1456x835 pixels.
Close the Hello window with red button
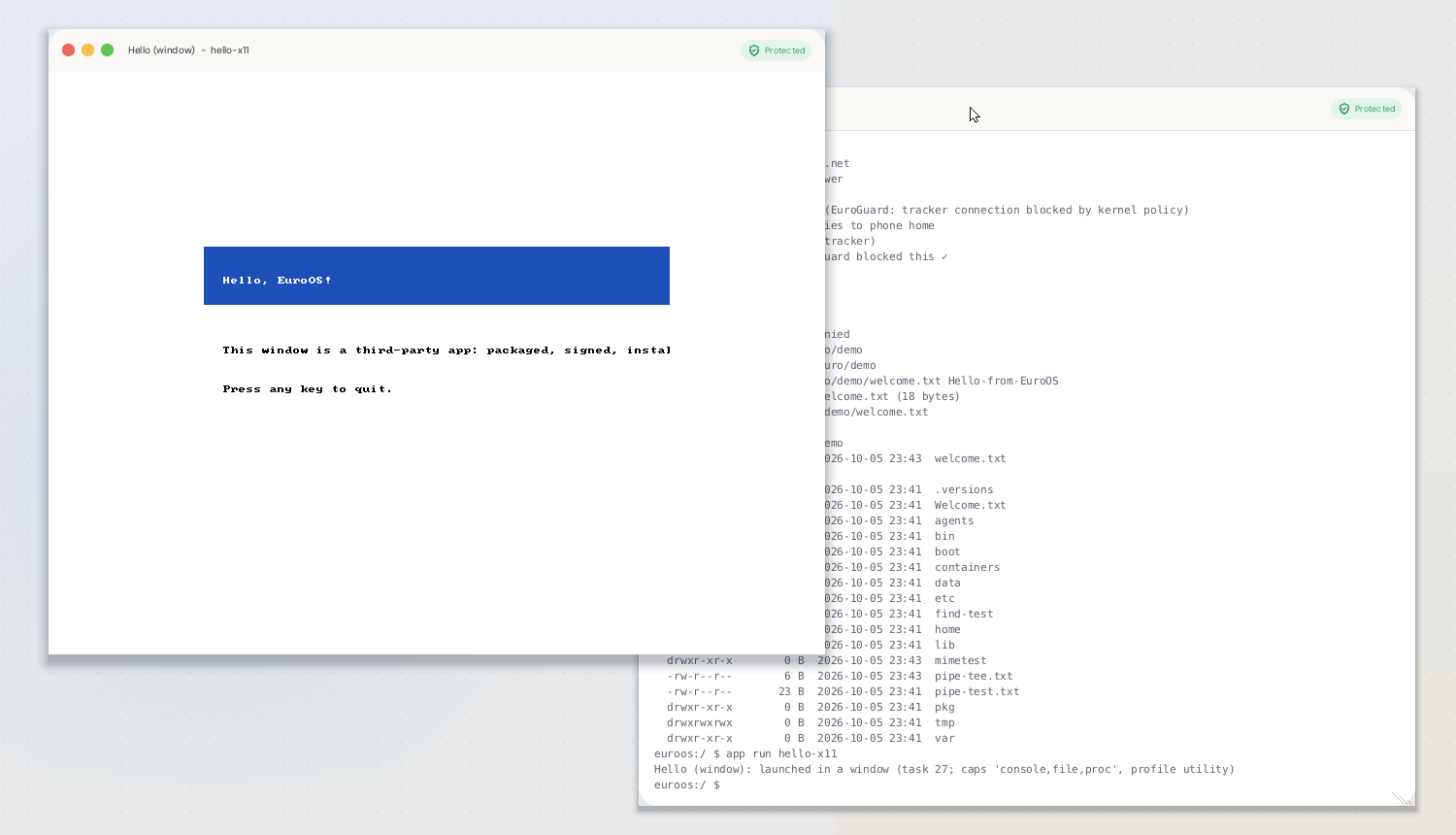pyautogui.click(x=68, y=50)
